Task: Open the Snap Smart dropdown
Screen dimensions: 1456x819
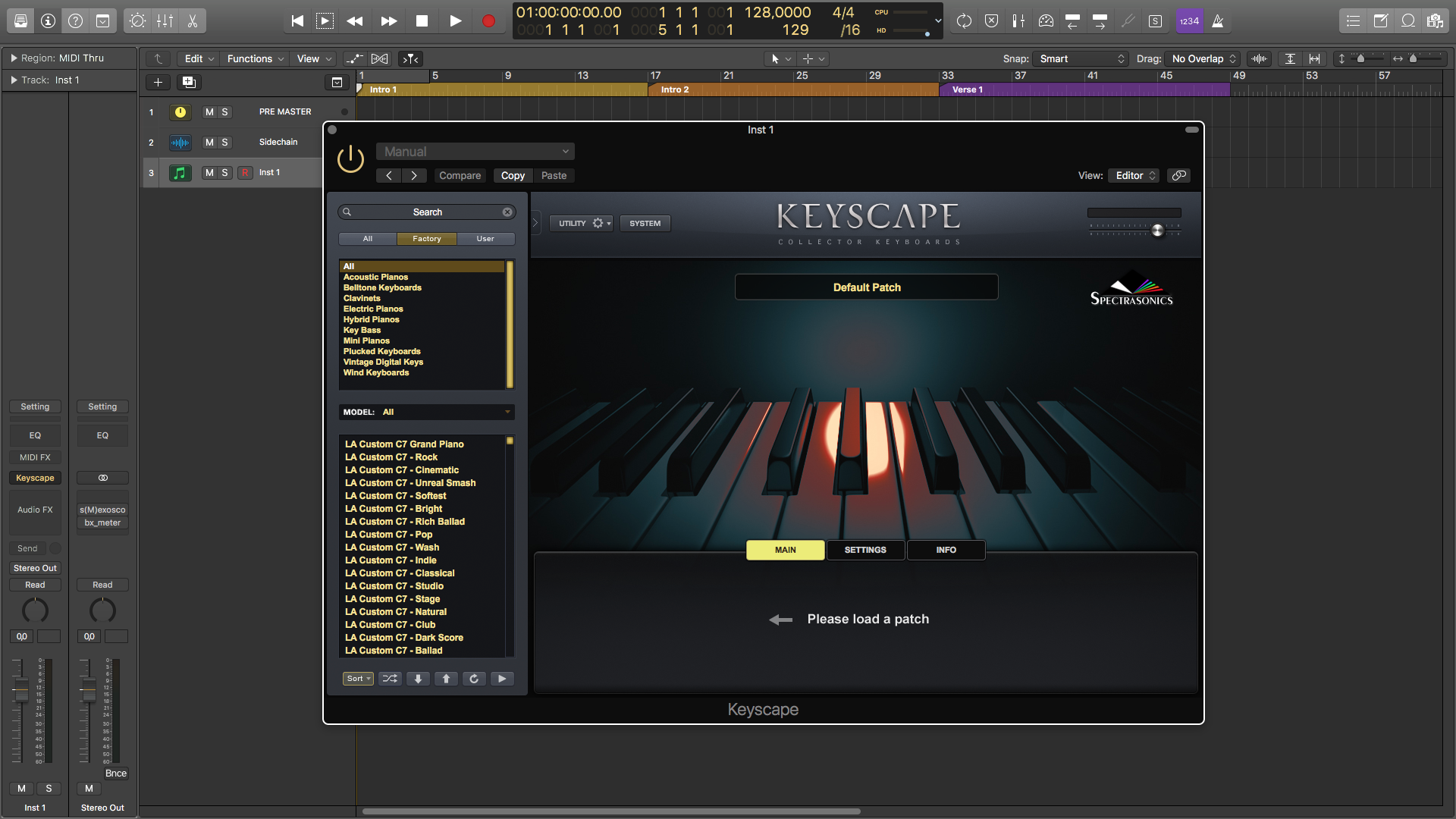Action: pyautogui.click(x=1081, y=59)
